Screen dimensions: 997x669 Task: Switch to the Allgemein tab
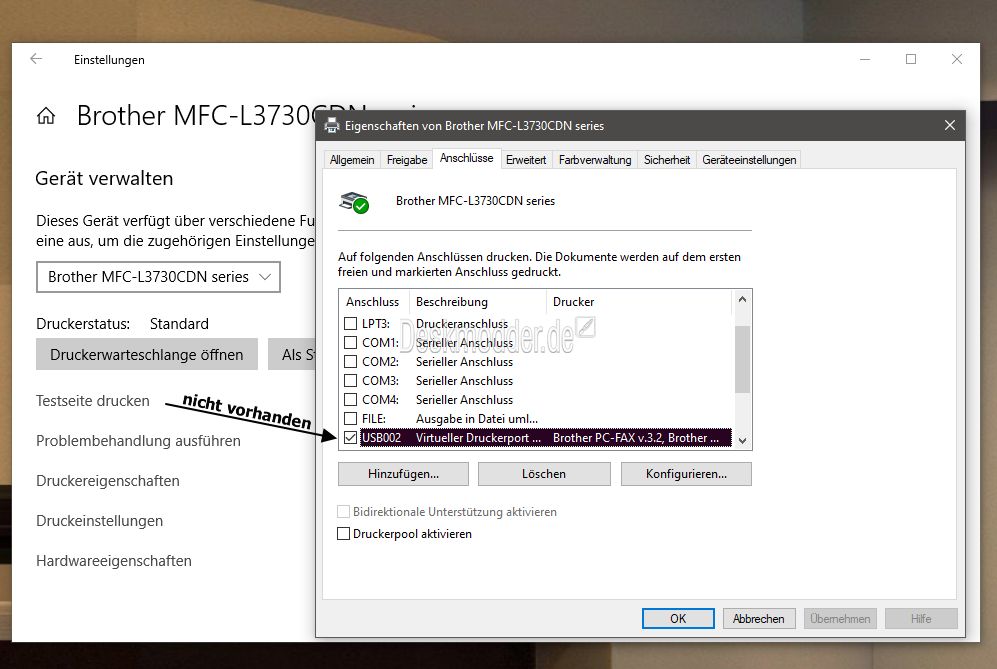tap(352, 160)
